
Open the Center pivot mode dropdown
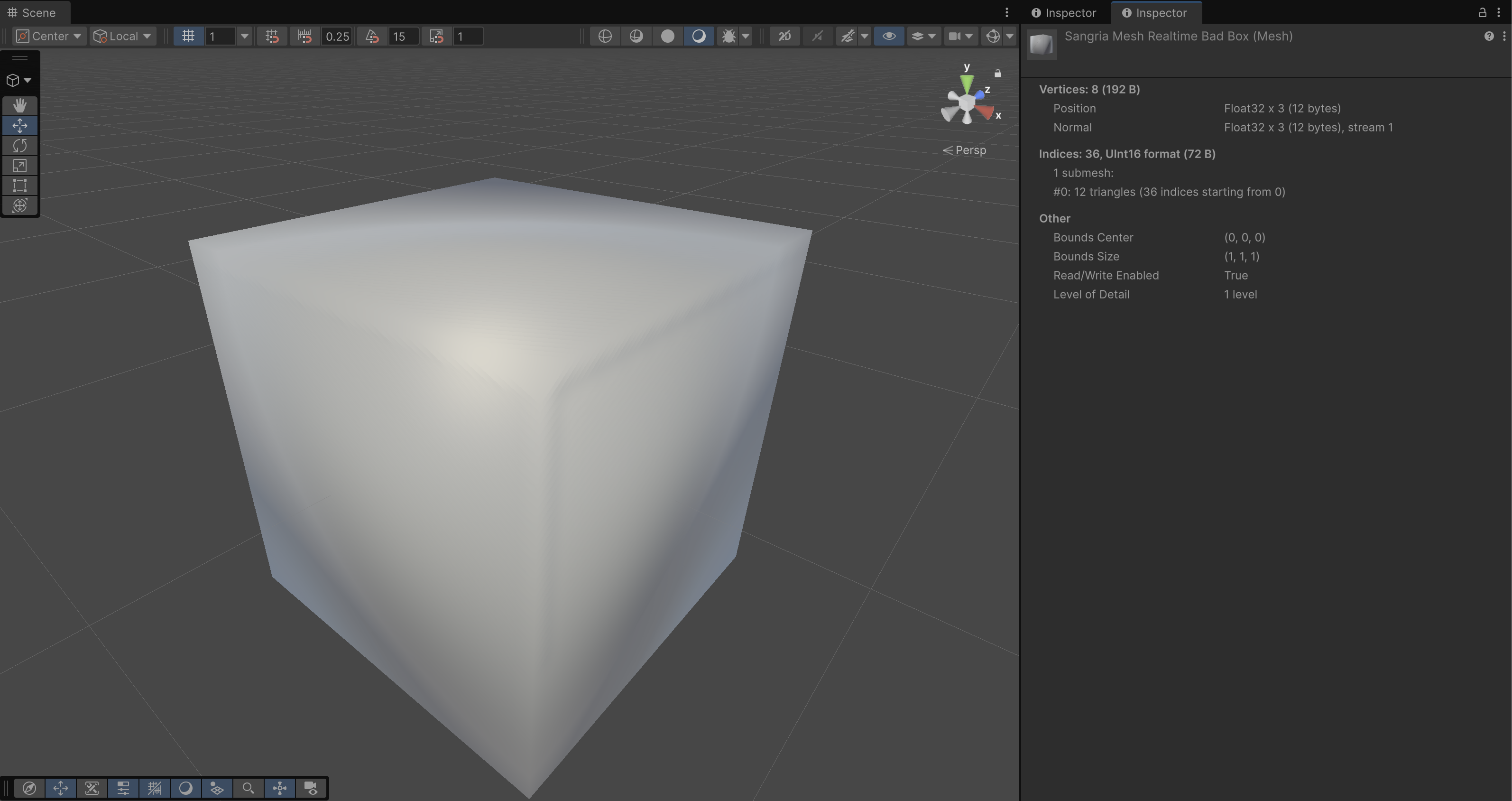(49, 37)
